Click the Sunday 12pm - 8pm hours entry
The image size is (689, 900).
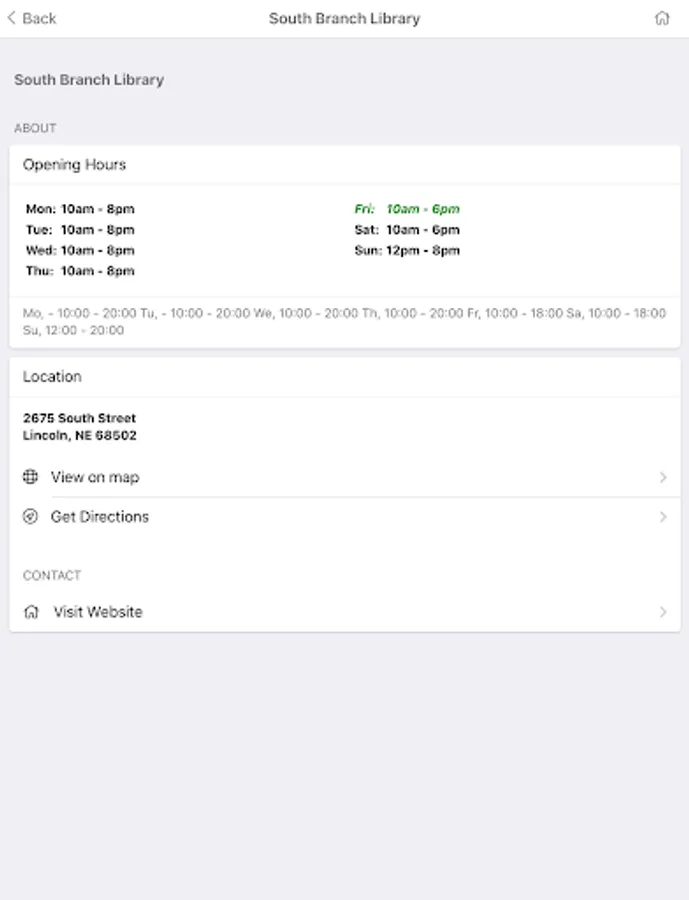pyautogui.click(x=407, y=251)
